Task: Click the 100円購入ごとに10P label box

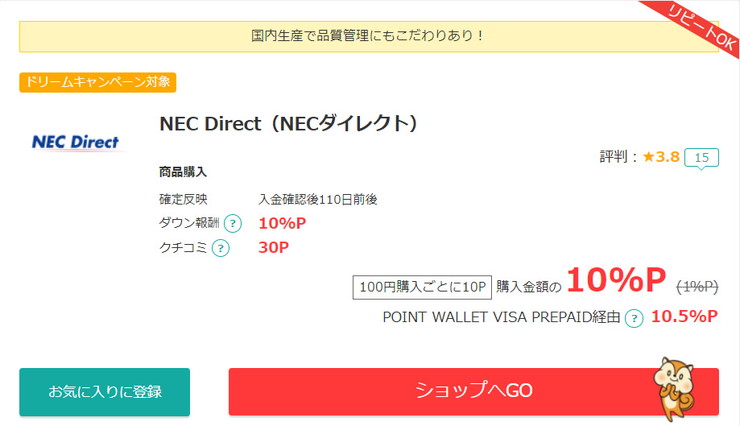Action: tap(422, 287)
